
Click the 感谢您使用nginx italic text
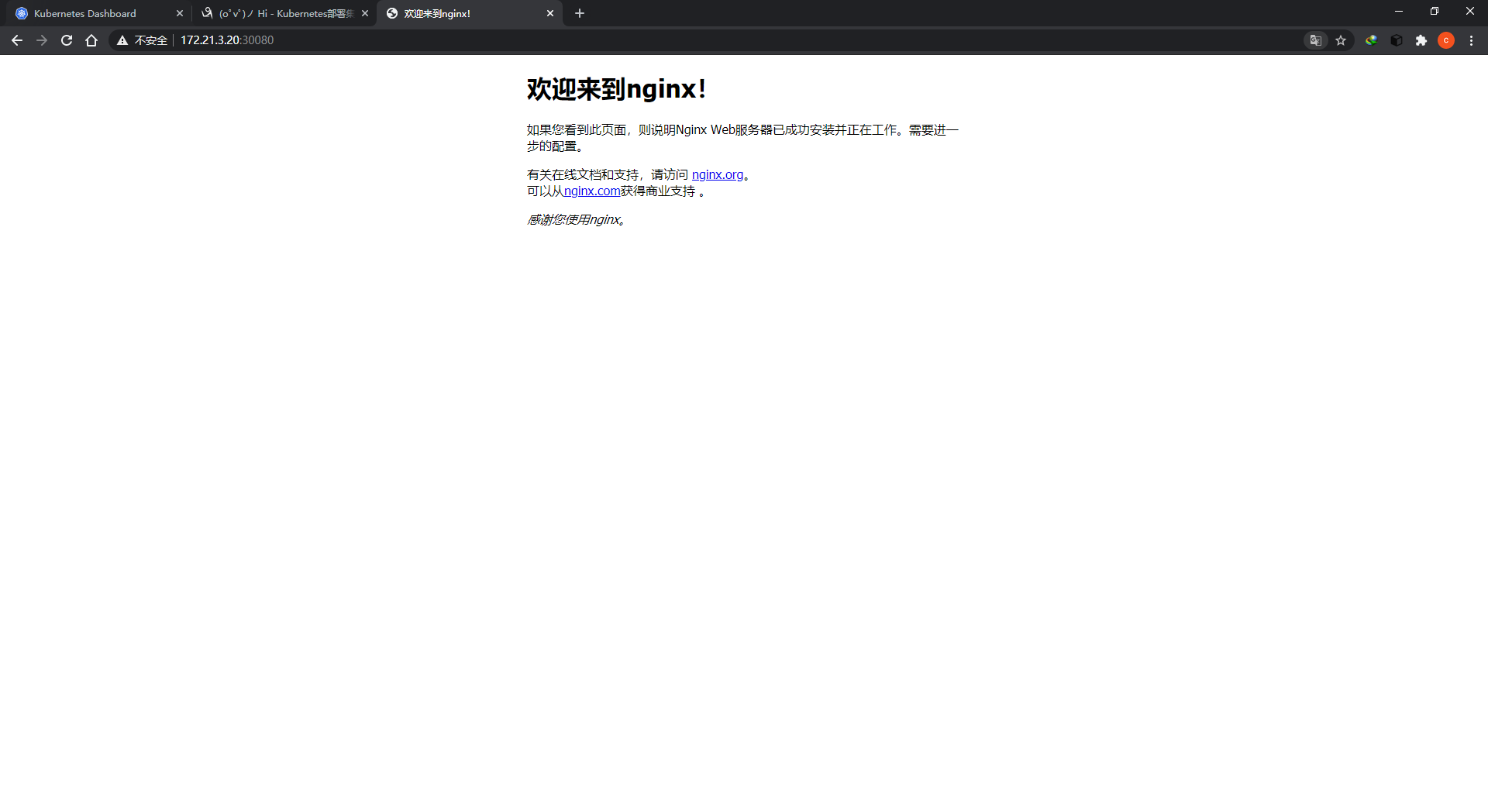click(x=576, y=220)
